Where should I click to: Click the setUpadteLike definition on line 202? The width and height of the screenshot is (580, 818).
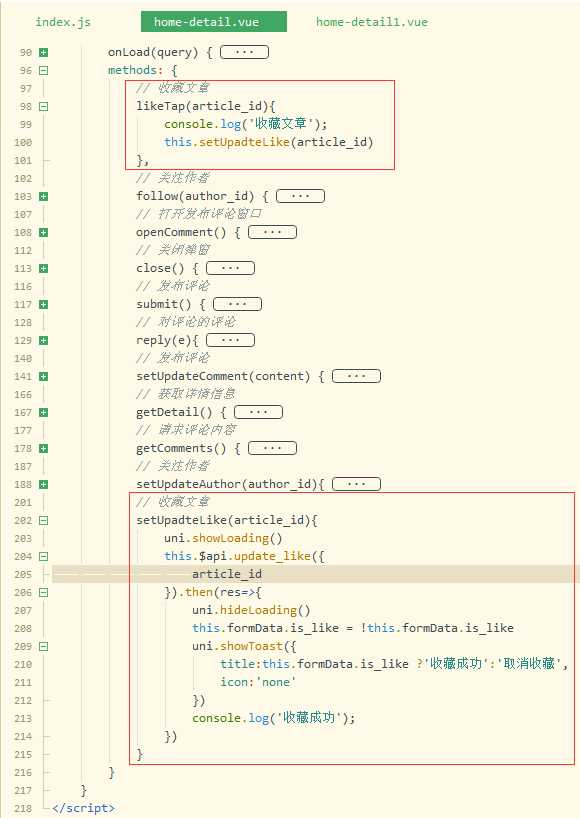coord(227,520)
